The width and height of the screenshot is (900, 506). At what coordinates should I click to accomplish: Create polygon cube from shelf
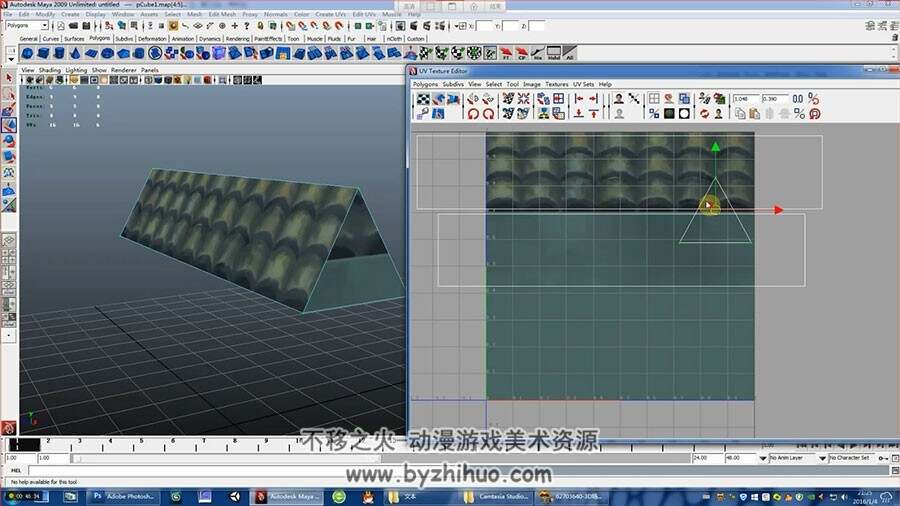43,53
